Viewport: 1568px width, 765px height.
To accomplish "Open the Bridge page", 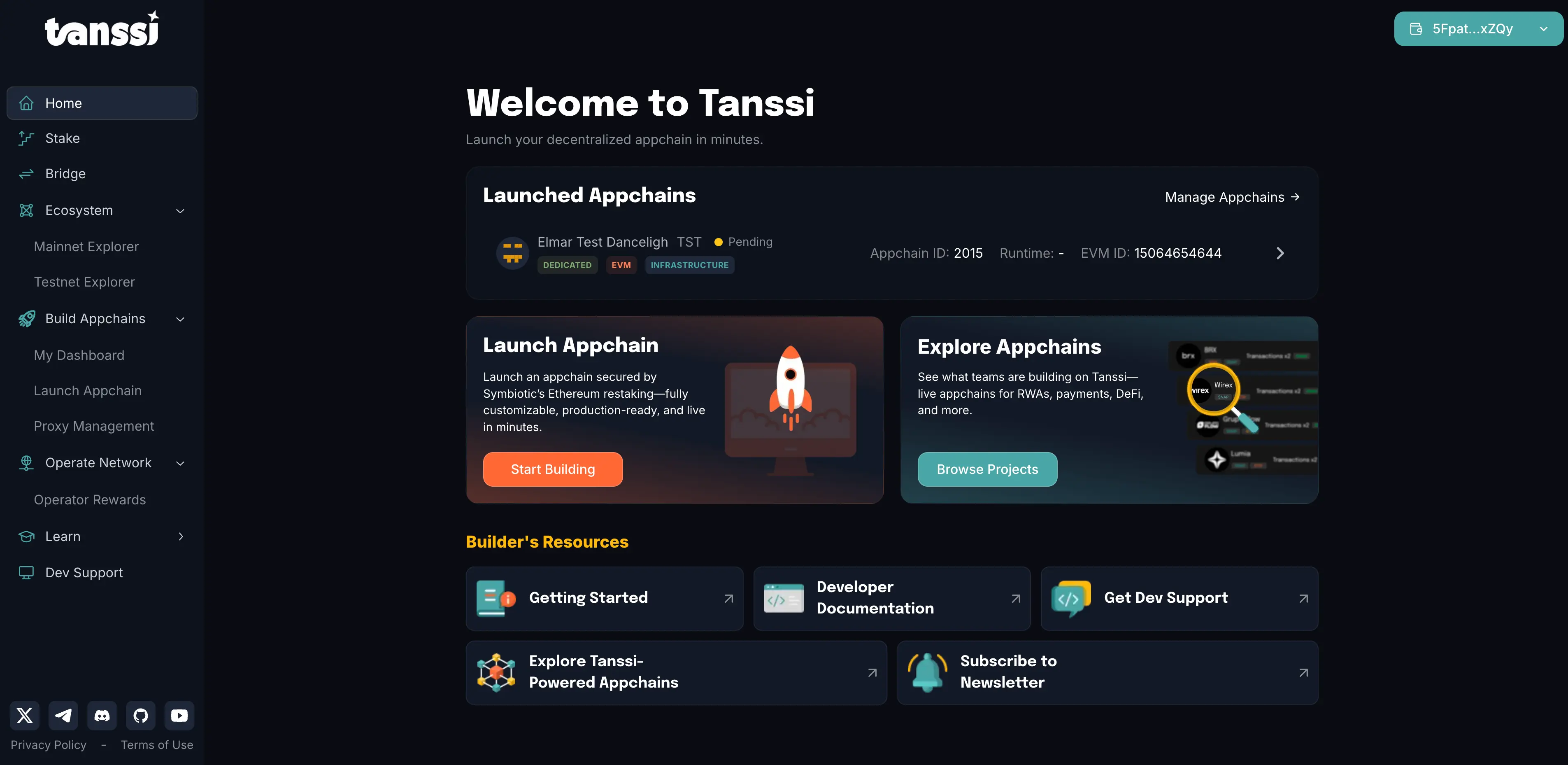I will 102,174.
